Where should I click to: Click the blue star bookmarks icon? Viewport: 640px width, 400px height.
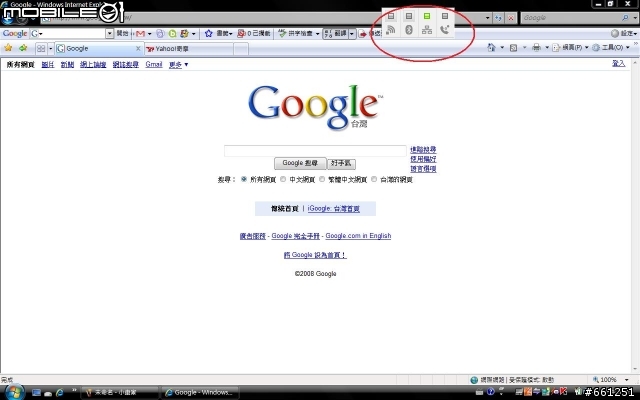[x=209, y=33]
